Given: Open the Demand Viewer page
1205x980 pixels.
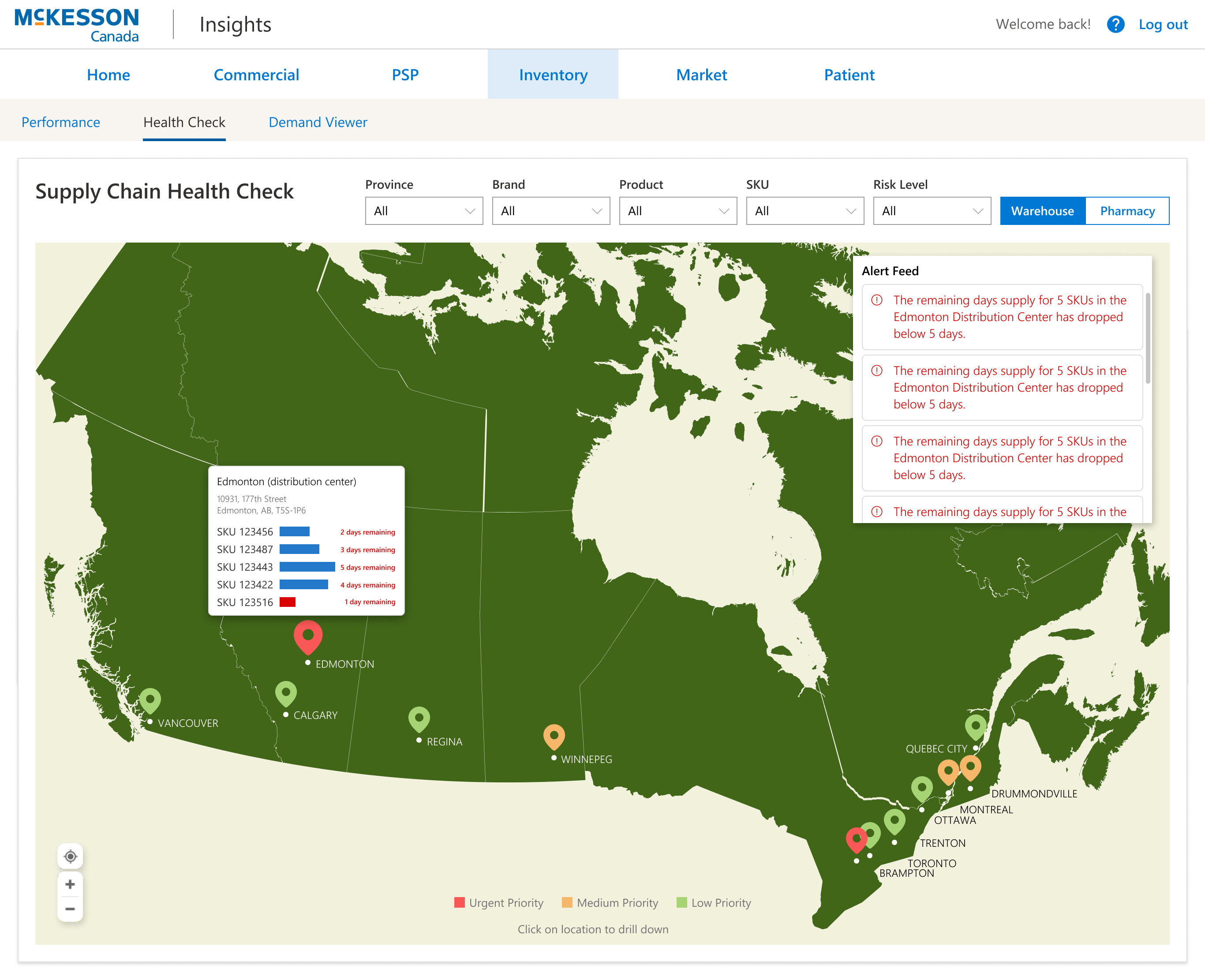Looking at the screenshot, I should point(318,122).
